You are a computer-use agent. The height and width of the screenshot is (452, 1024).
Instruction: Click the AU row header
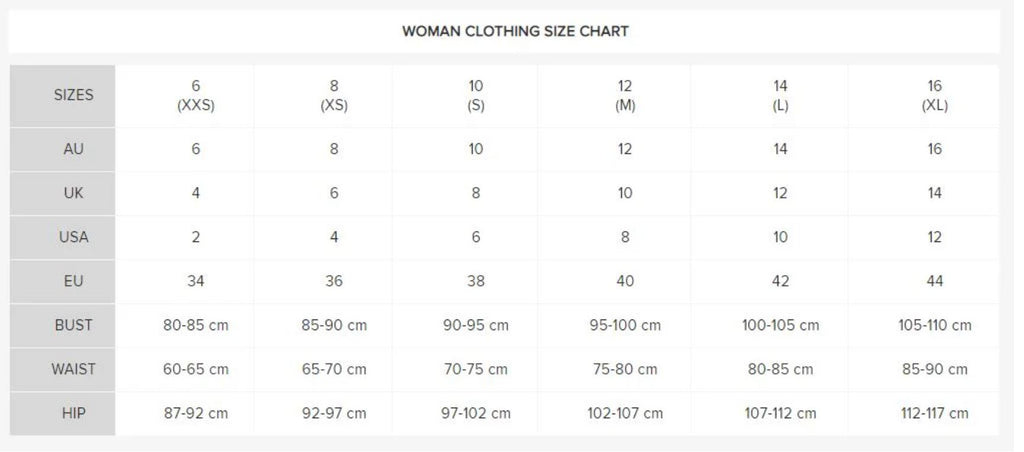coord(63,150)
